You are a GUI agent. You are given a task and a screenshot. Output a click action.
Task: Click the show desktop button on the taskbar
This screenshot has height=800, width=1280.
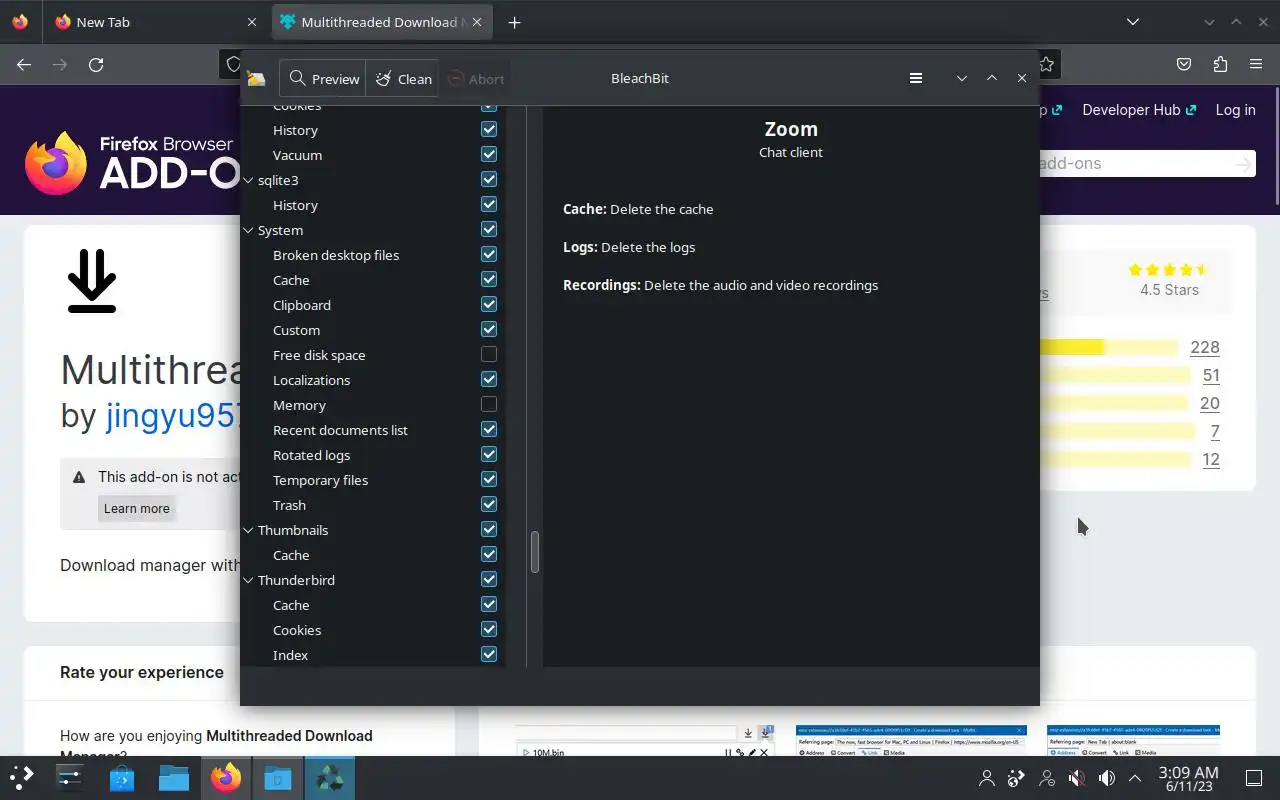(x=1254, y=778)
